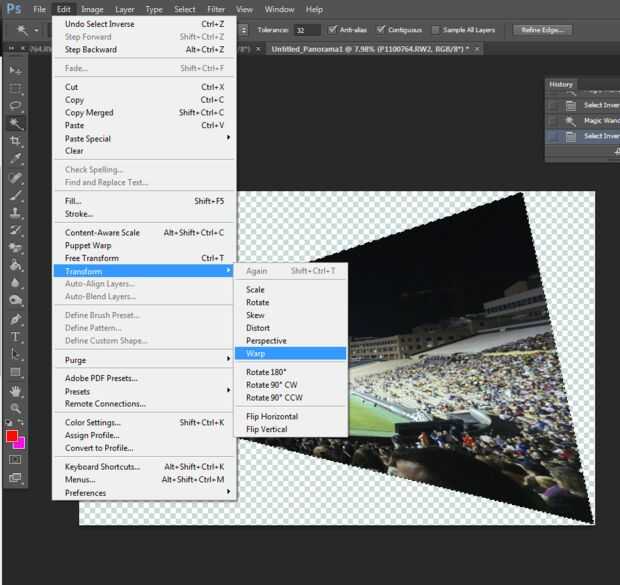This screenshot has width=620, height=585.
Task: Toggle the Contiguous checkbox
Action: click(381, 29)
